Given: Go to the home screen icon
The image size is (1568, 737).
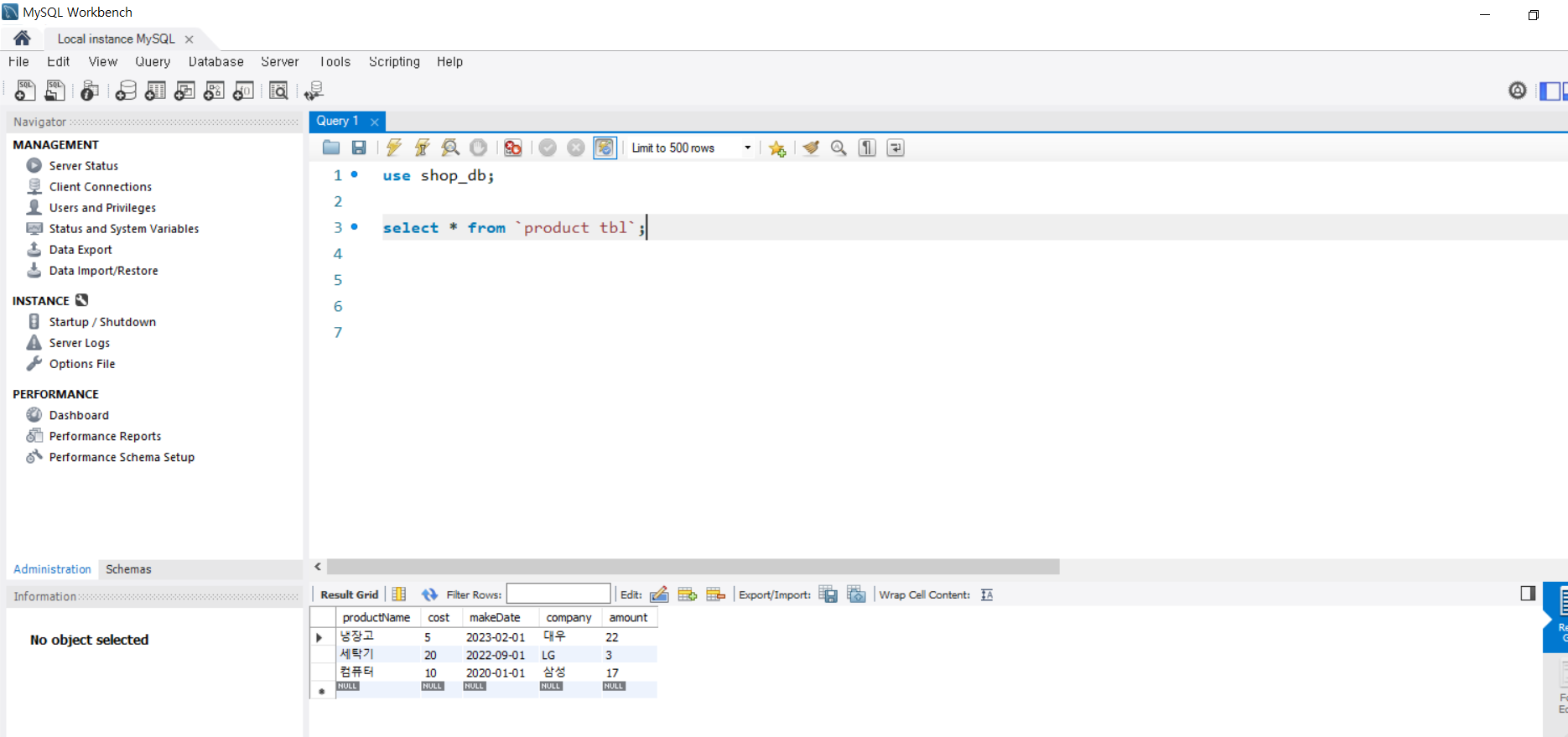Looking at the screenshot, I should [22, 38].
